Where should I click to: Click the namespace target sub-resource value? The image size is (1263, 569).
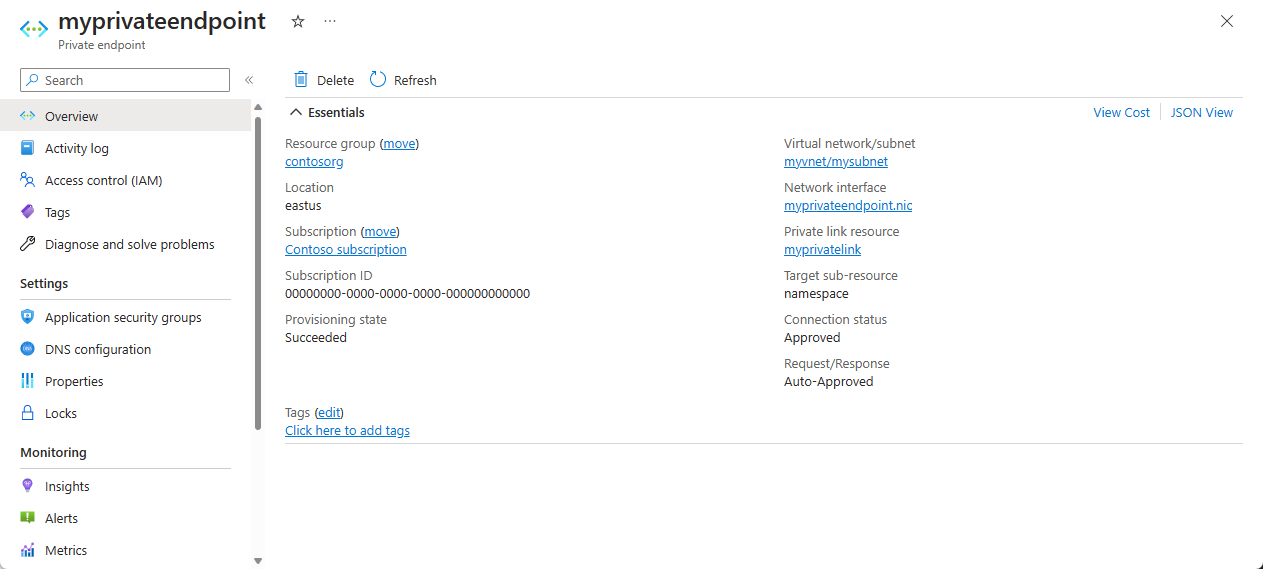click(816, 293)
